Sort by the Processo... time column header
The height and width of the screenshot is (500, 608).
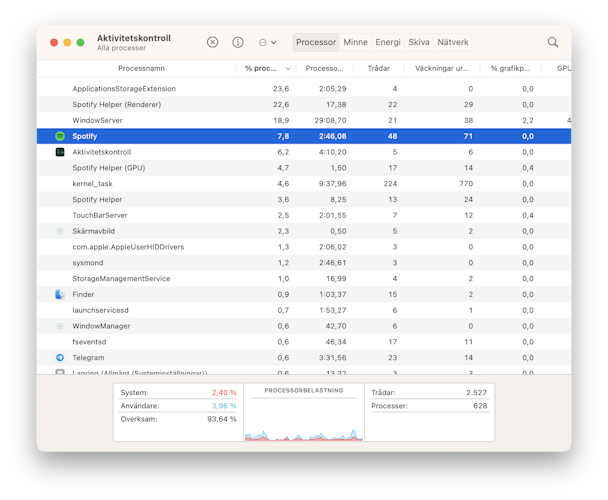click(324, 68)
